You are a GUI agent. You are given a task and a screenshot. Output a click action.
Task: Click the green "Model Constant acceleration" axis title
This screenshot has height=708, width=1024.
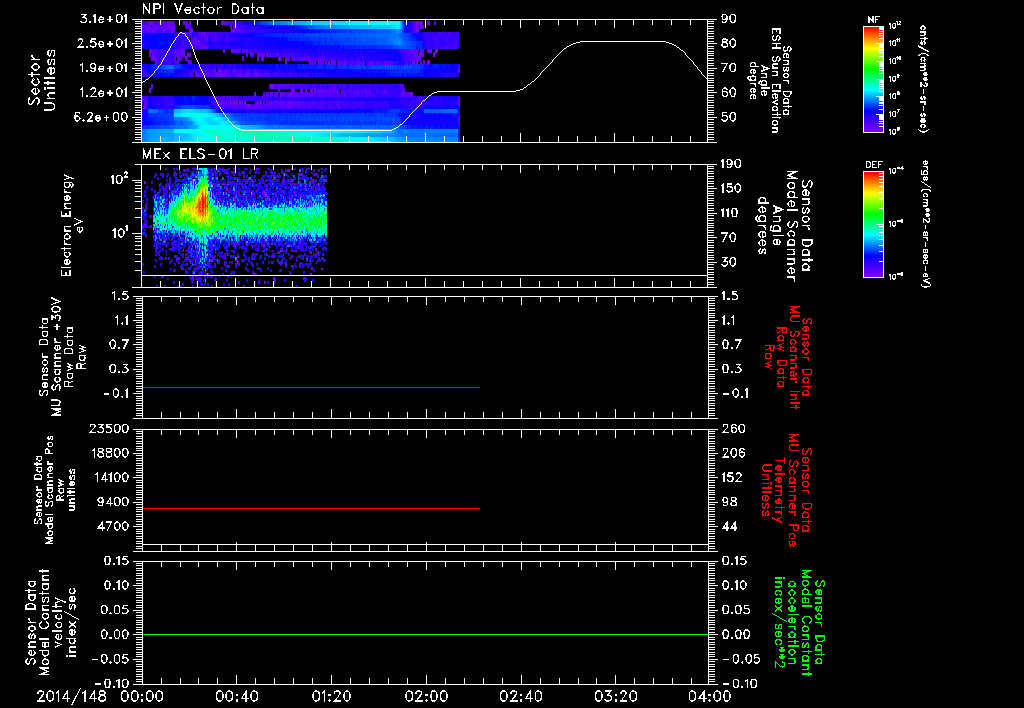click(799, 623)
